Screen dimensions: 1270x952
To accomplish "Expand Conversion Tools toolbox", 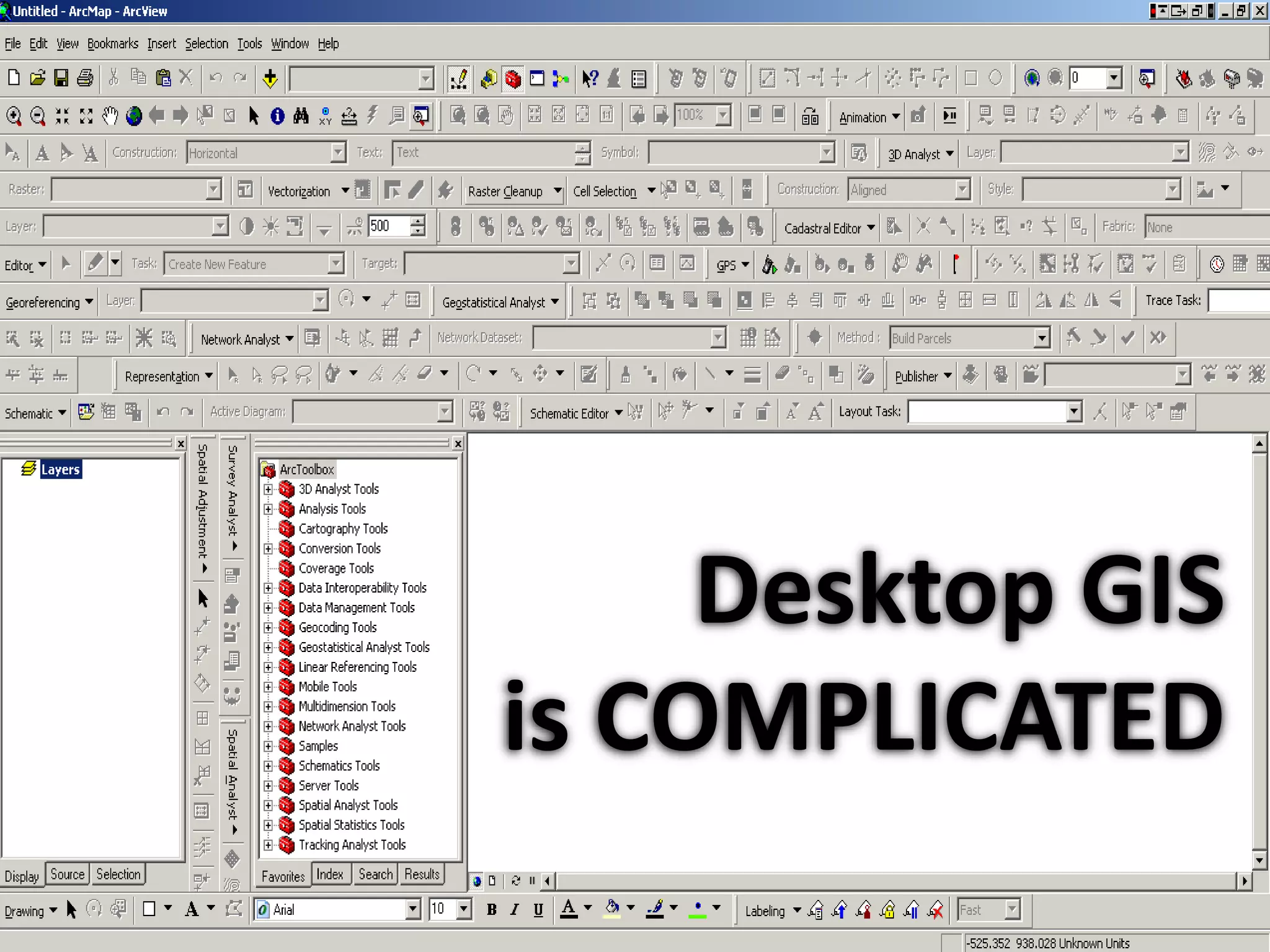I will [268, 549].
